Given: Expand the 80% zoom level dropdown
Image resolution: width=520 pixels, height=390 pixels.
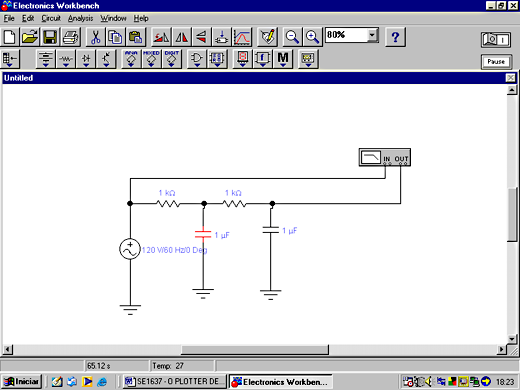Looking at the screenshot, I should click(x=372, y=35).
